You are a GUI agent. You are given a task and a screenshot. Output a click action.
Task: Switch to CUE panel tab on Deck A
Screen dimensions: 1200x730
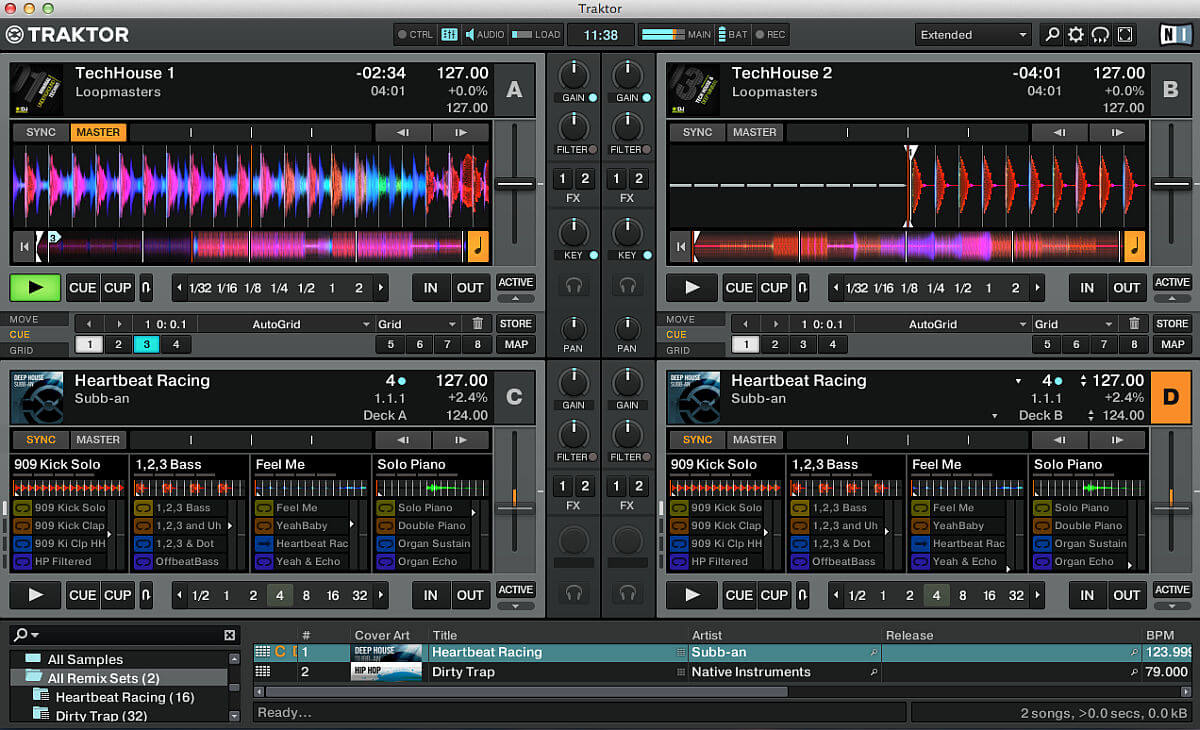coord(20,335)
